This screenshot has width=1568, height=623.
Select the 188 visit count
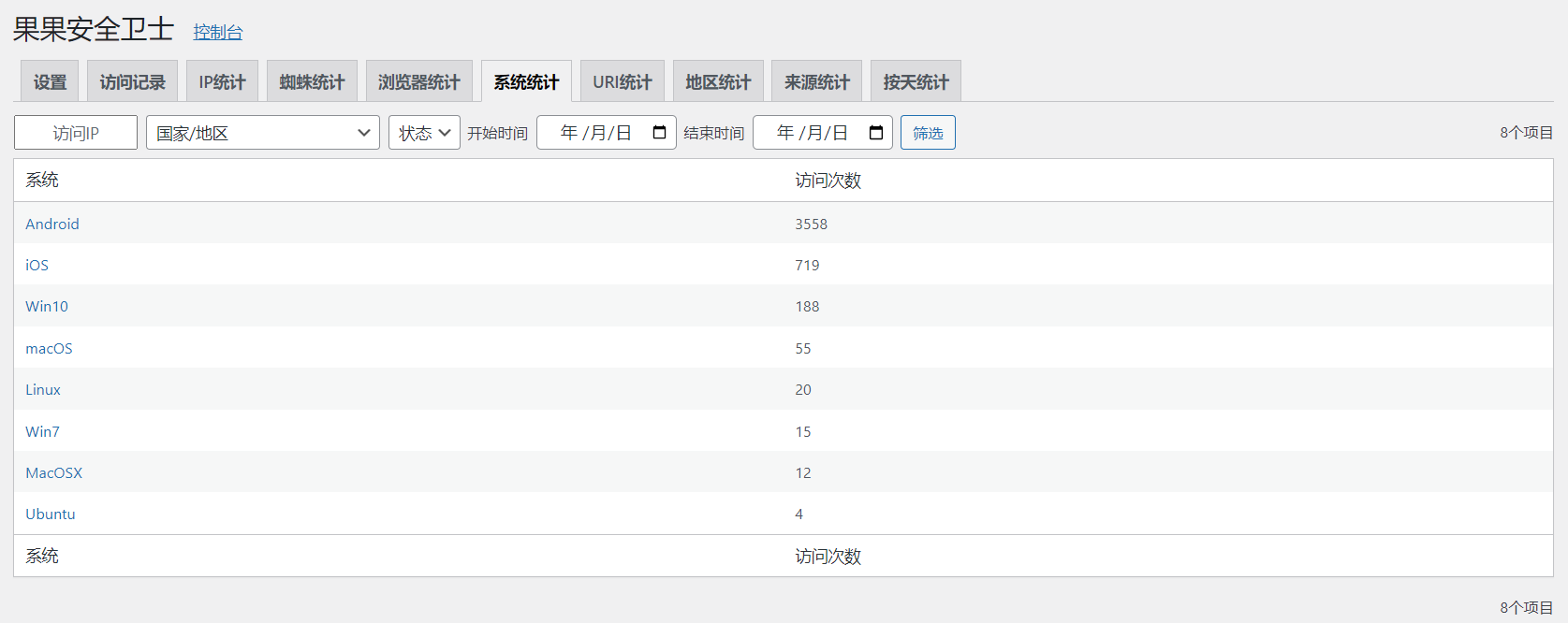coord(807,306)
